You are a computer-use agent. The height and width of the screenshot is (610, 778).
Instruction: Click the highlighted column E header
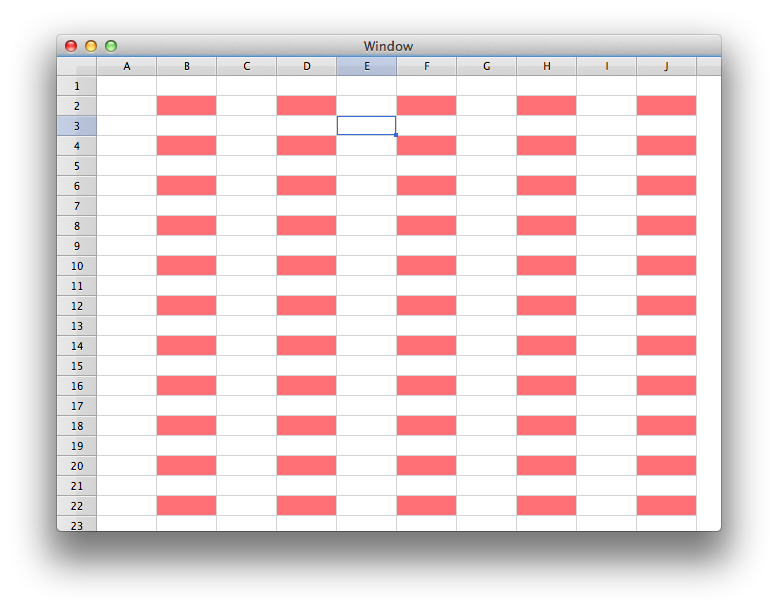pos(367,66)
